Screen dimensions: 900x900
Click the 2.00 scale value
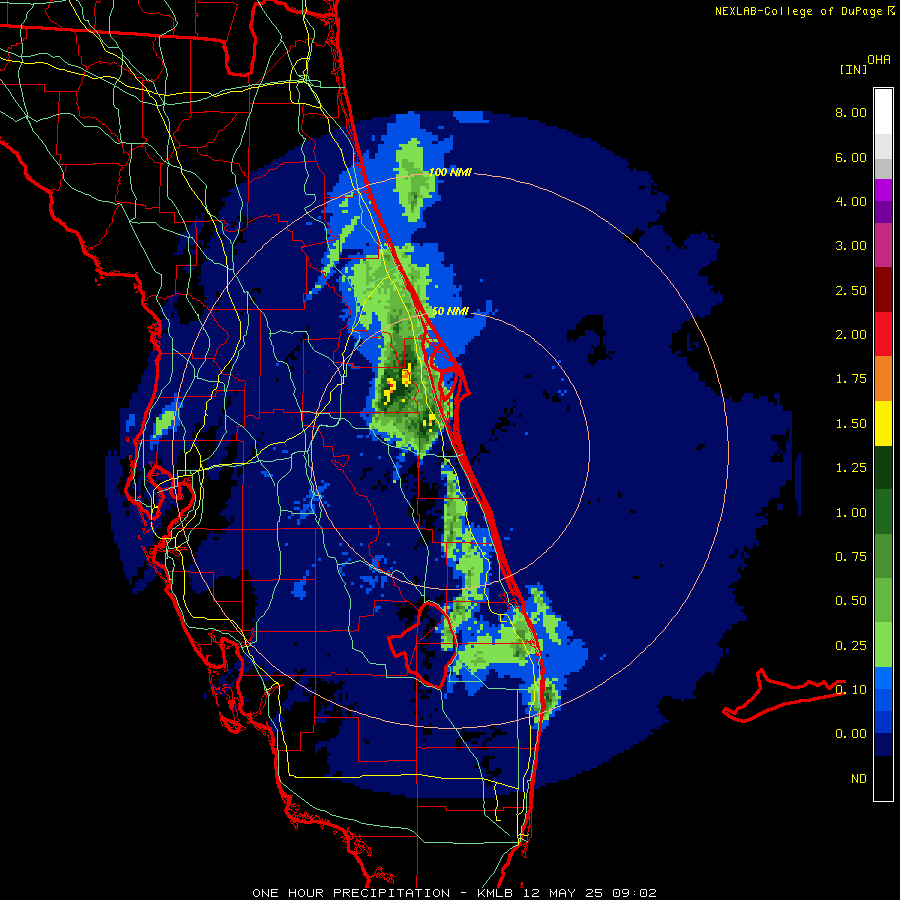pos(851,335)
